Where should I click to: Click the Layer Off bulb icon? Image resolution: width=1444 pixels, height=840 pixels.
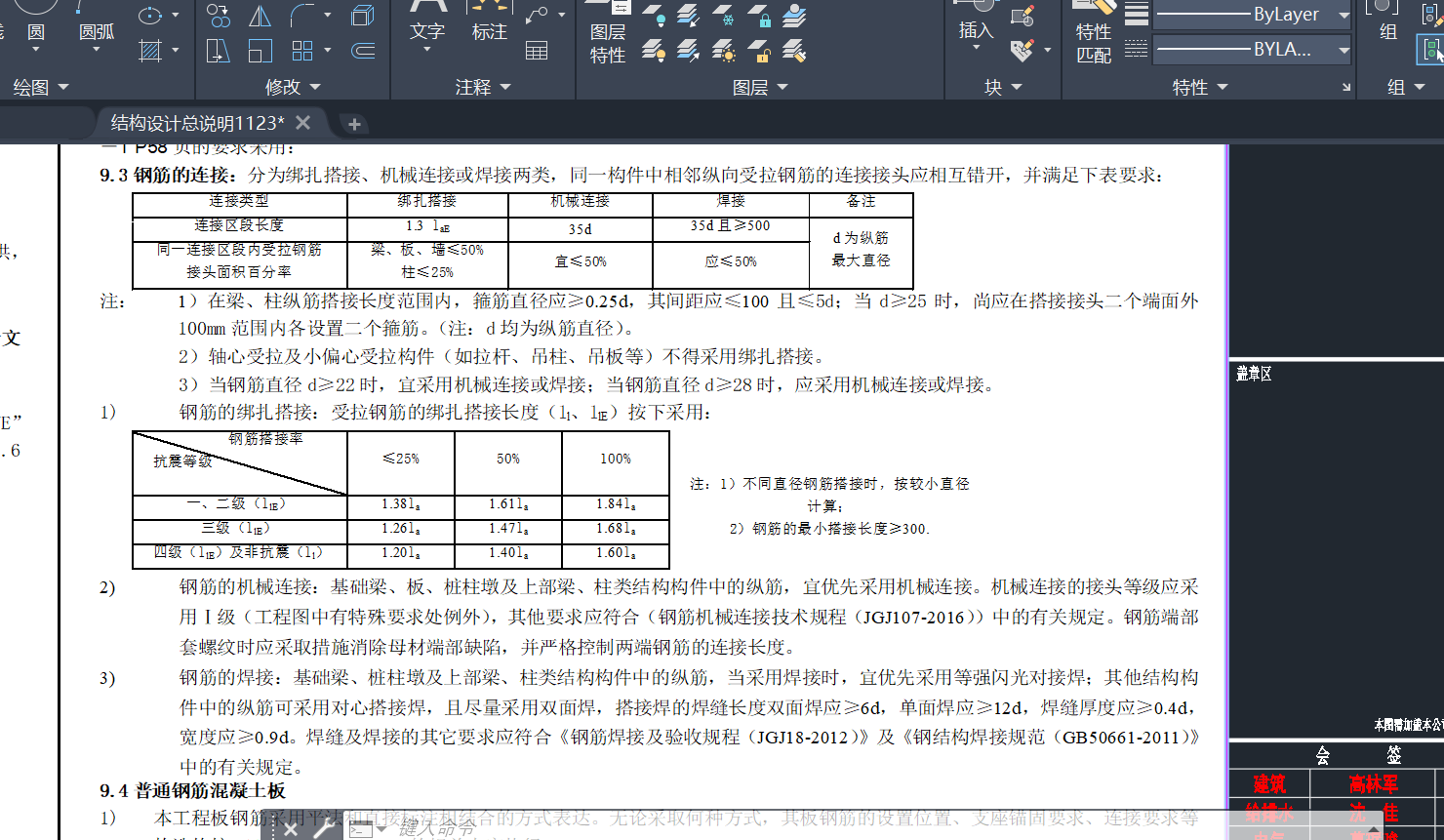pos(654,16)
